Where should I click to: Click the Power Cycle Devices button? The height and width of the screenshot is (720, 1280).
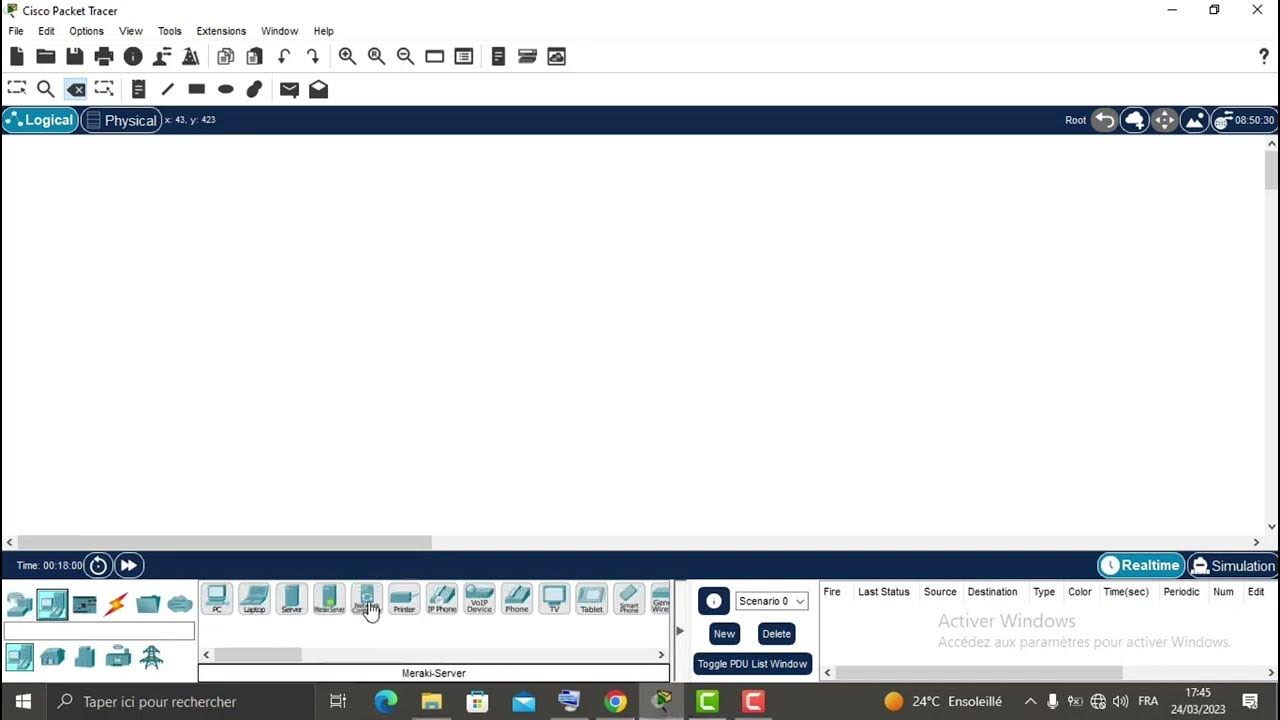tap(98, 565)
